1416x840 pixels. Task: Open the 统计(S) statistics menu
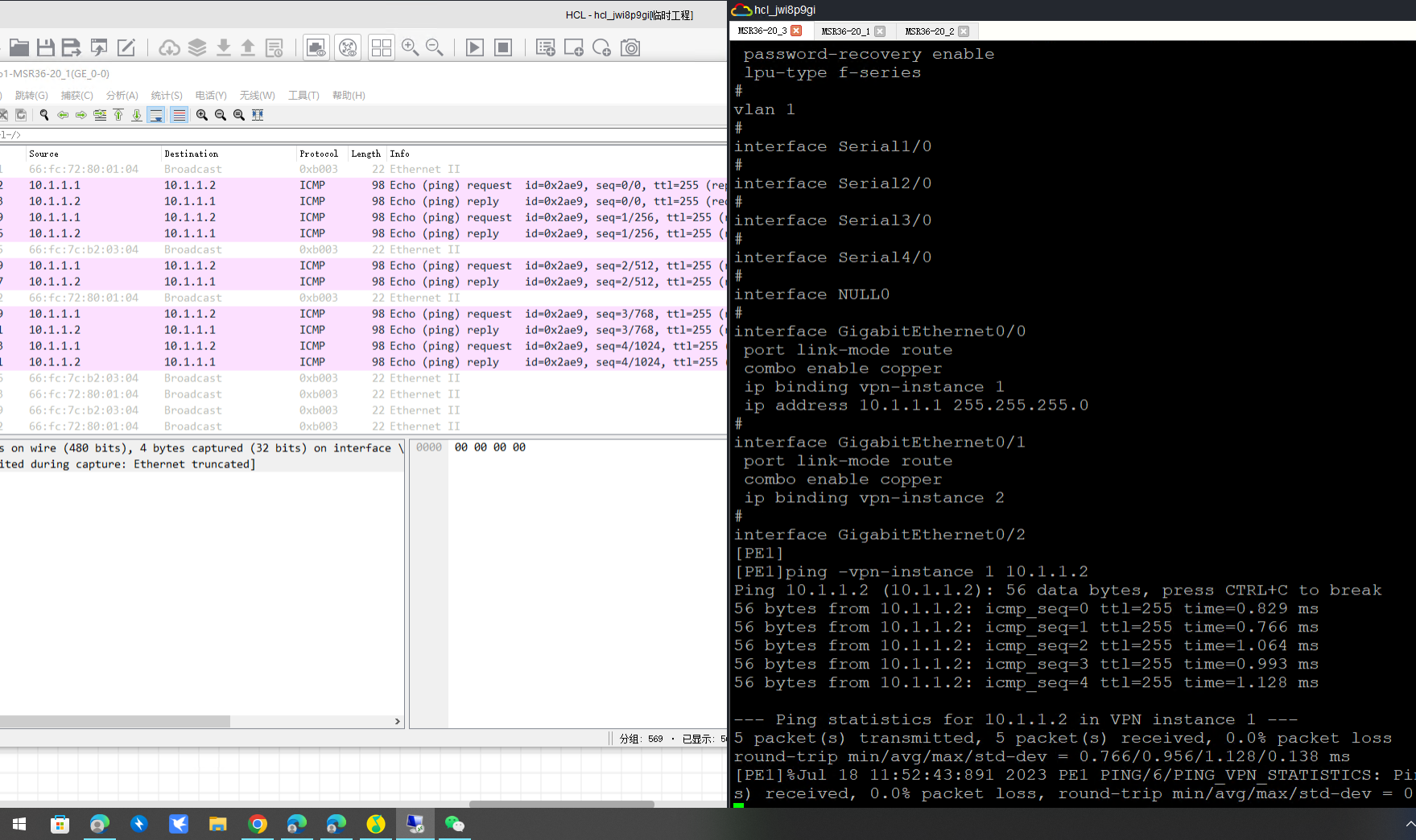click(167, 95)
